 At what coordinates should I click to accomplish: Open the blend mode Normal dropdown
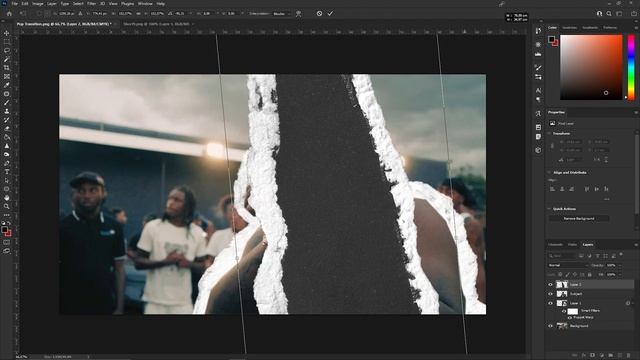point(567,265)
